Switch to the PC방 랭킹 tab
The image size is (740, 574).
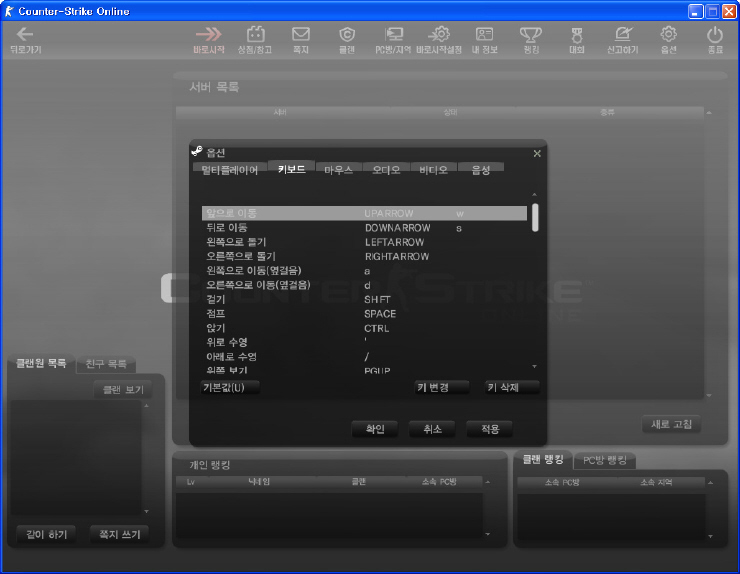(605, 460)
